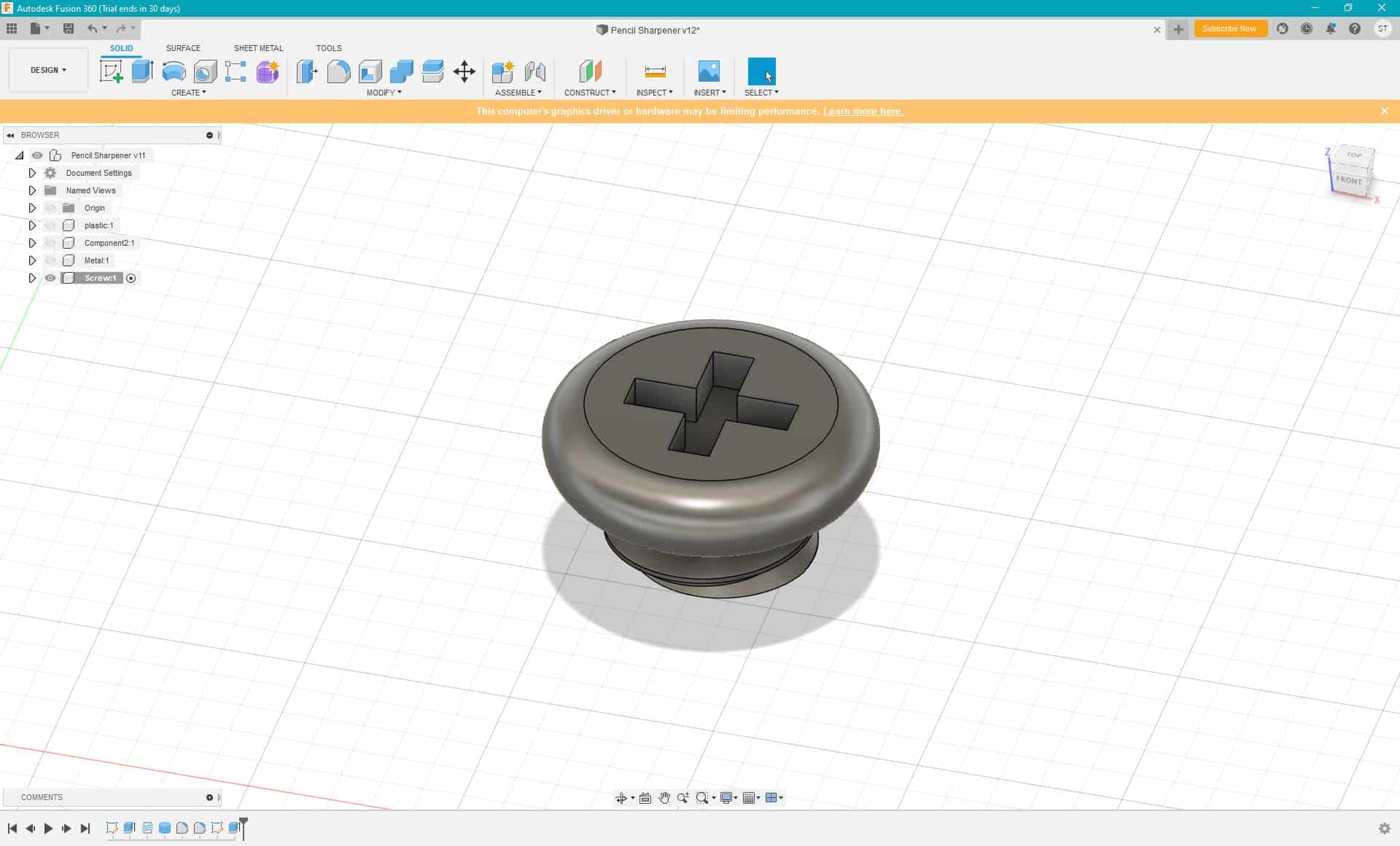Switch to the TOOLS tab

329,48
